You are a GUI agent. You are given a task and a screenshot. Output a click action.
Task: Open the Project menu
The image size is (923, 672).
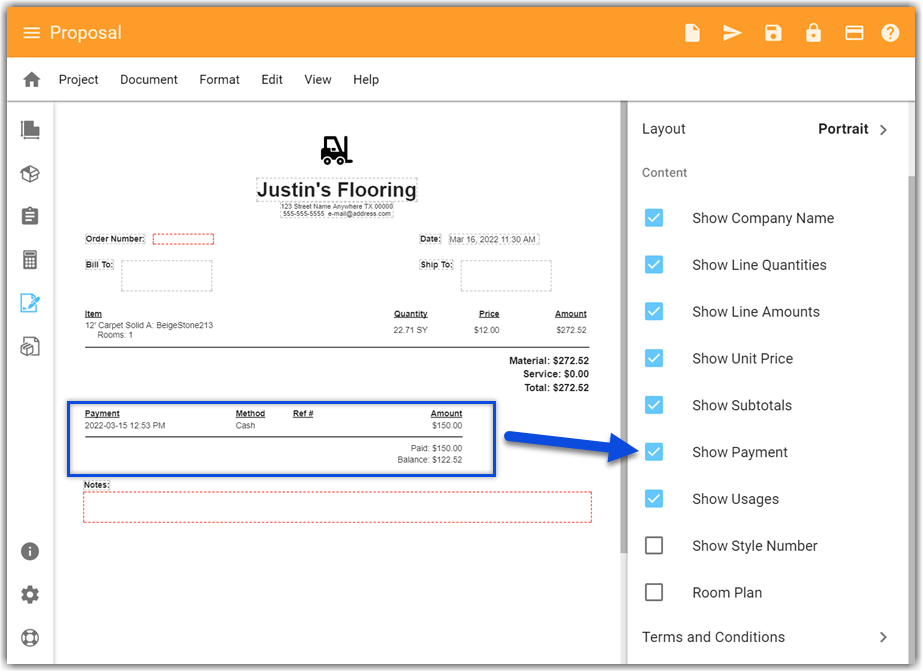point(78,79)
